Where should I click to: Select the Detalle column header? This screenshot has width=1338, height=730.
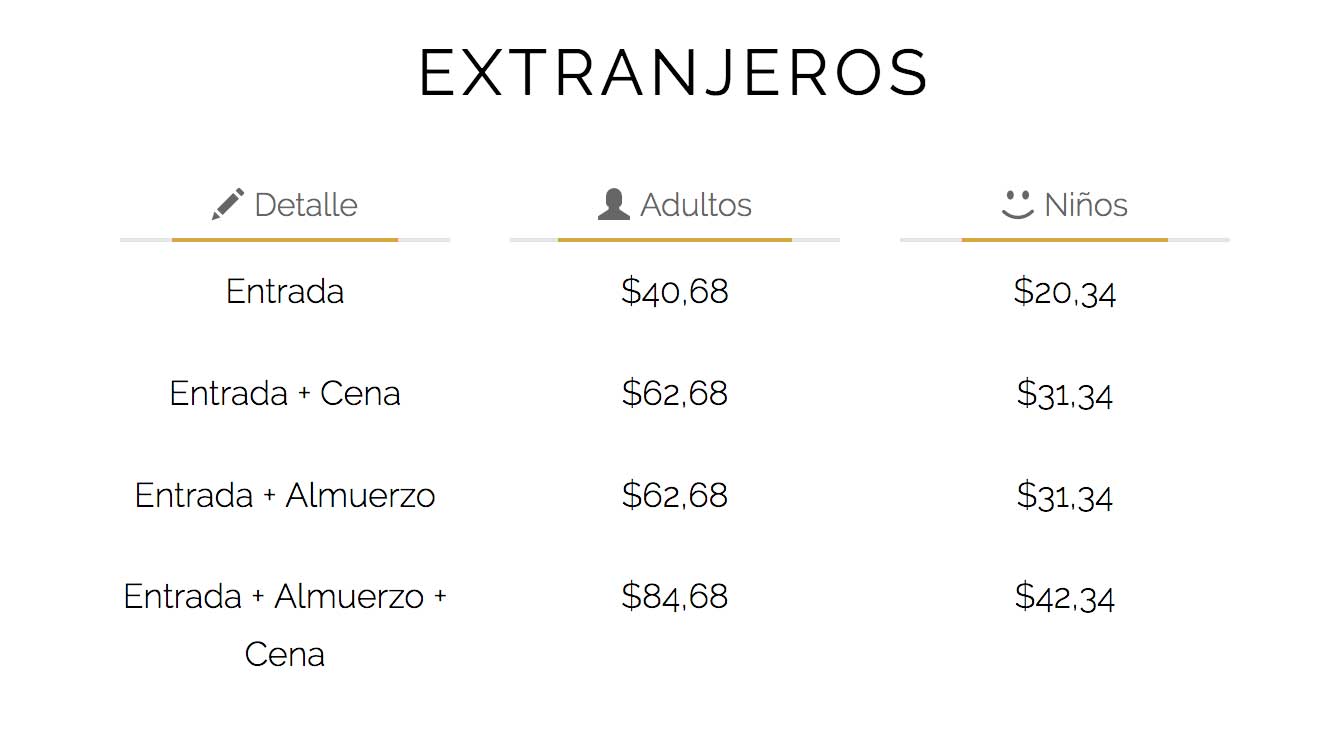[285, 205]
